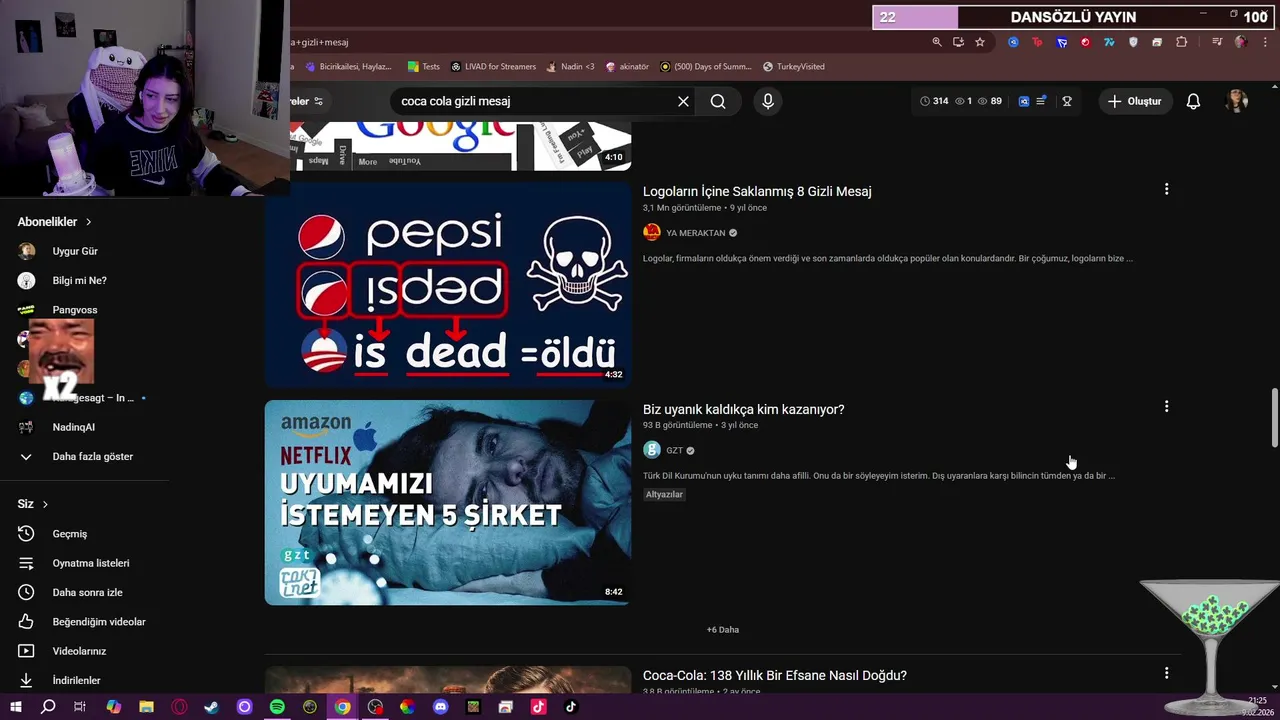Open more options for Coca-Cola 138 Yıllık video
1280x720 pixels.
(1166, 673)
